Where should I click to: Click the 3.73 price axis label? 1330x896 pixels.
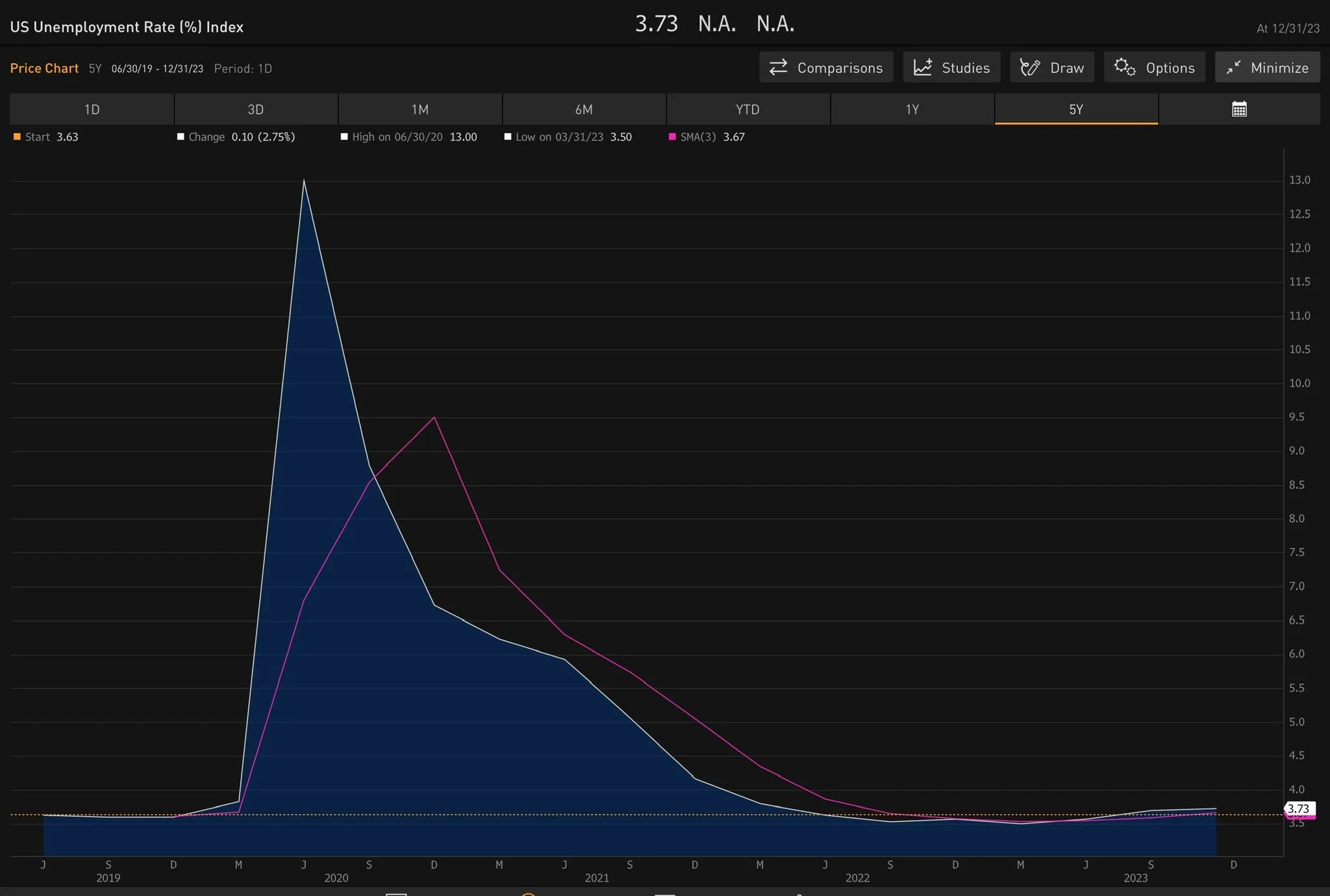(1298, 808)
